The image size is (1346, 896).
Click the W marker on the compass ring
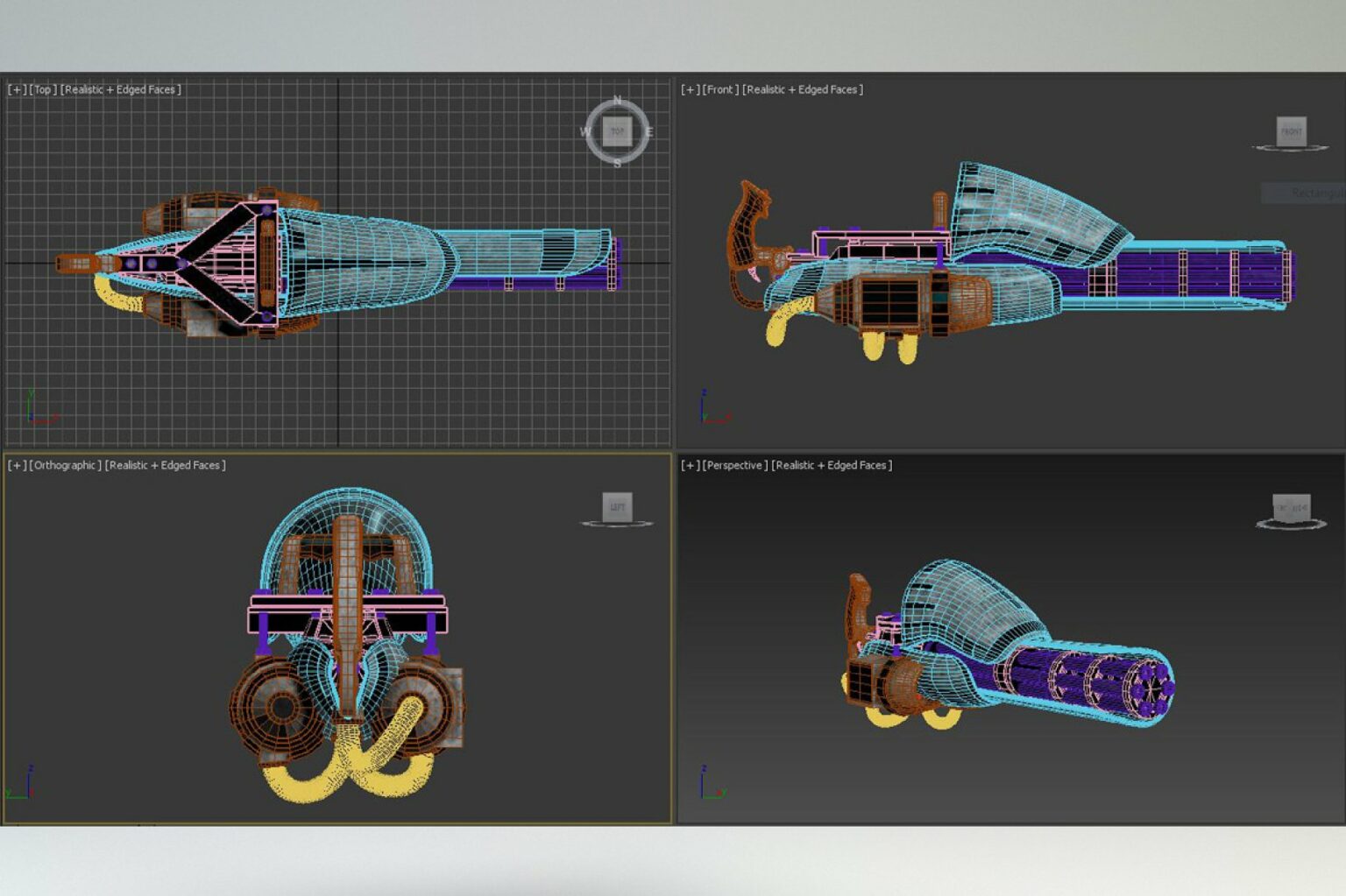585,133
